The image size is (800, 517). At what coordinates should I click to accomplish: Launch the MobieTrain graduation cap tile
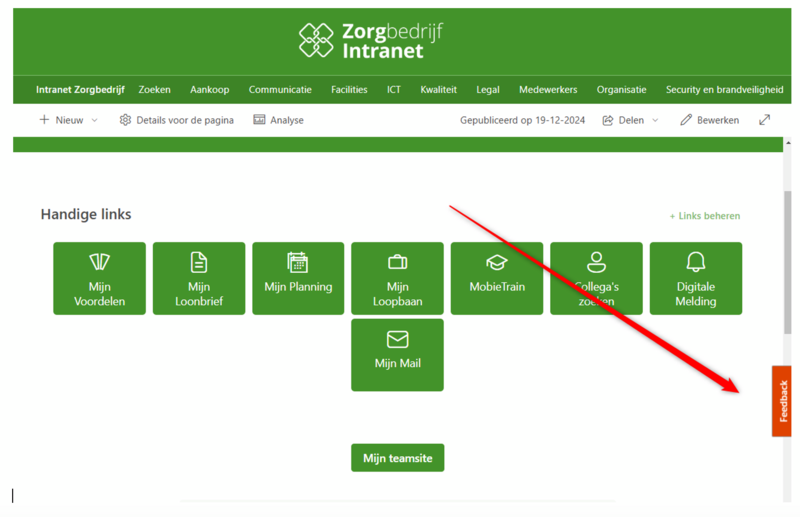click(x=496, y=278)
